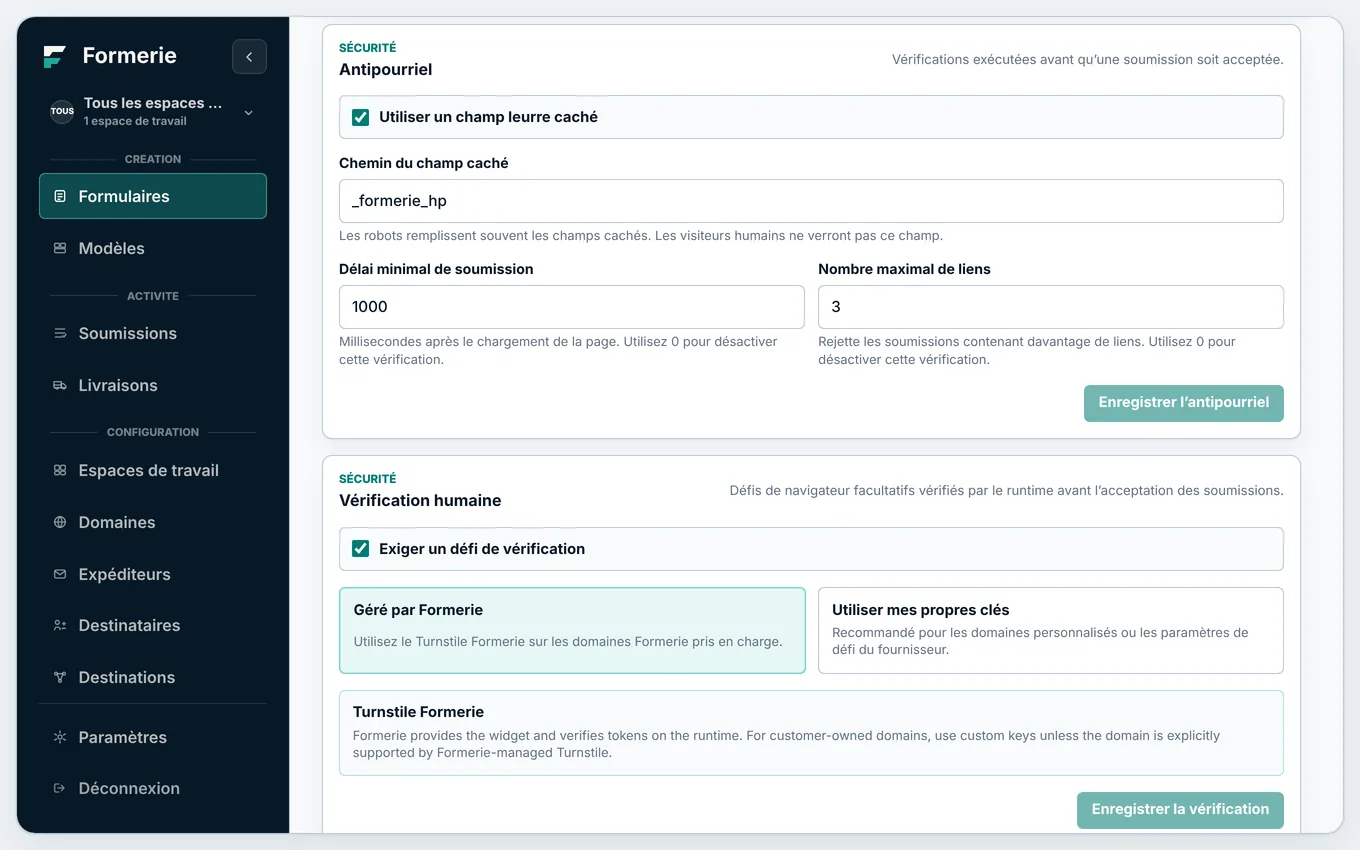The image size is (1360, 850).
Task: Open the Expéditeurs page
Action: (153, 574)
